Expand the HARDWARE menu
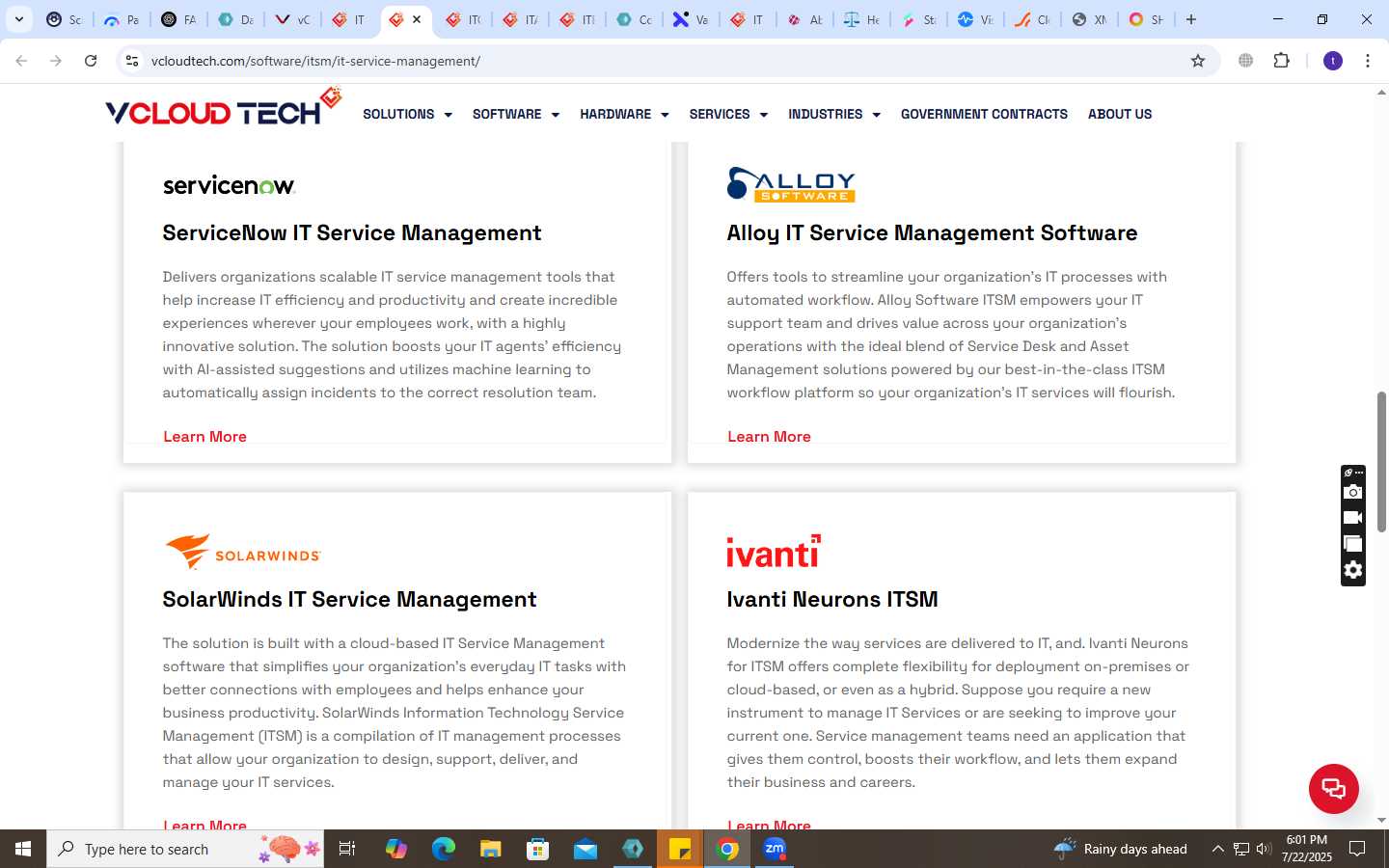This screenshot has height=868, width=1389. coord(624,114)
